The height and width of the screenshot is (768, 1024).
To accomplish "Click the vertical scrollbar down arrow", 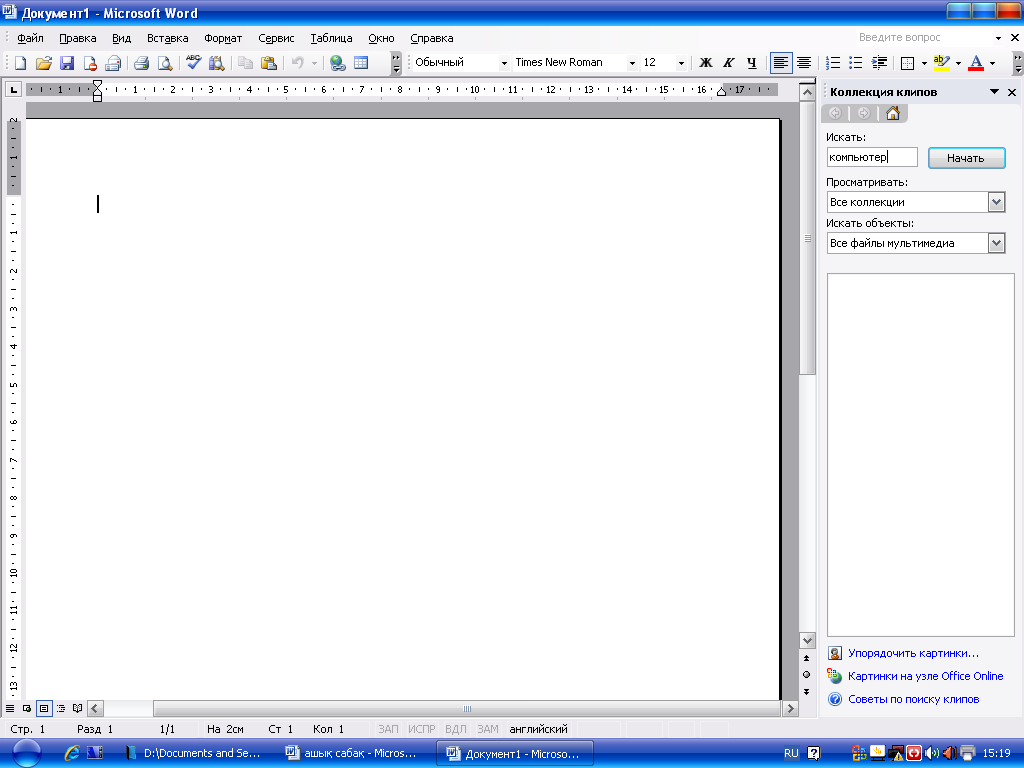I will [807, 641].
